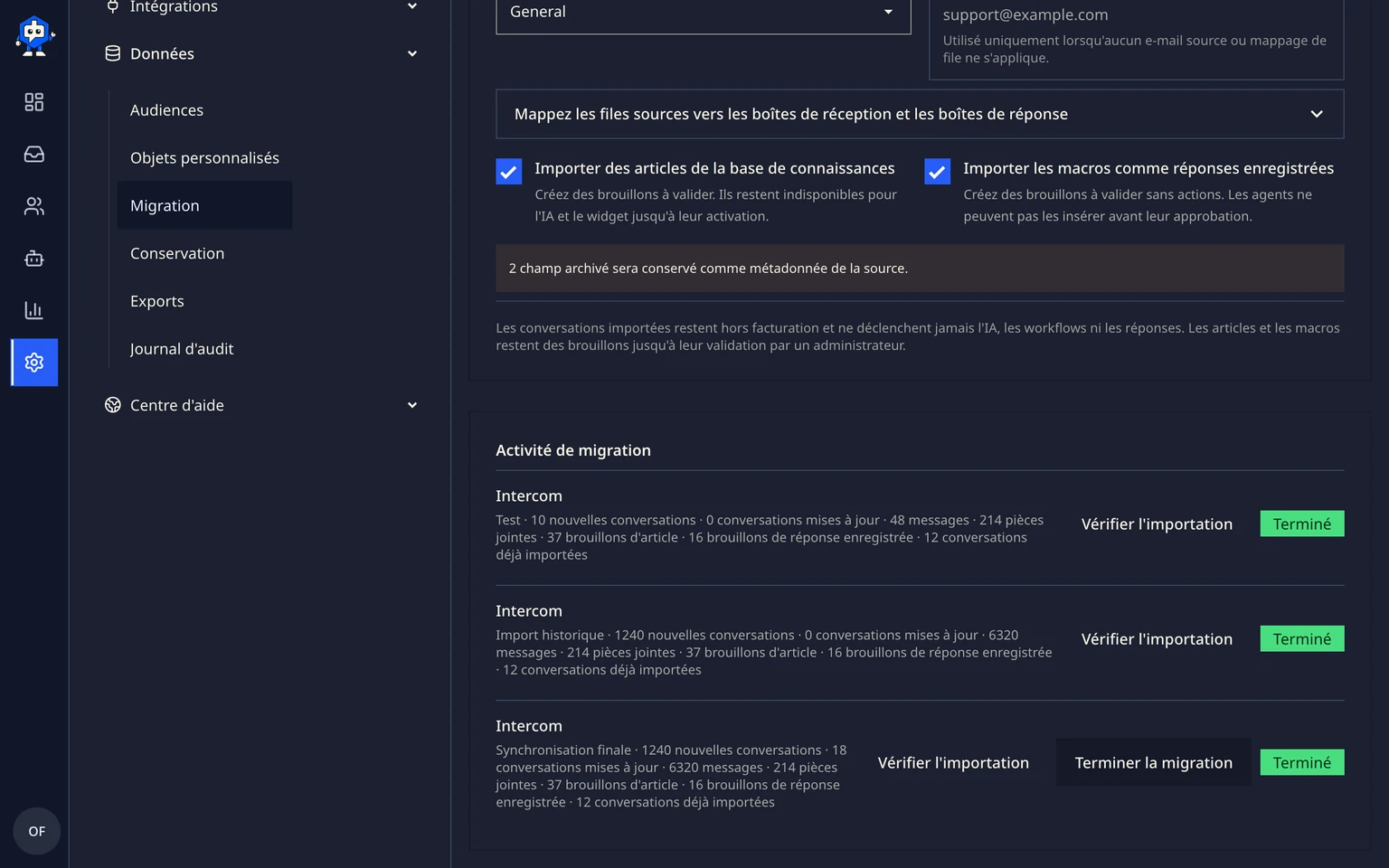Go to Conservation settings
This screenshot has height=868, width=1389.
[x=177, y=253]
